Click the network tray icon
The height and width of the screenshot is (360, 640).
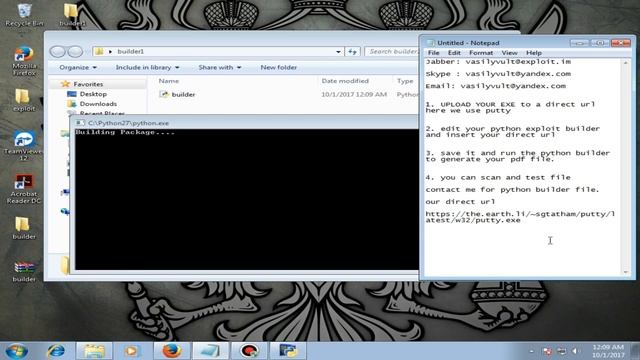(562, 351)
